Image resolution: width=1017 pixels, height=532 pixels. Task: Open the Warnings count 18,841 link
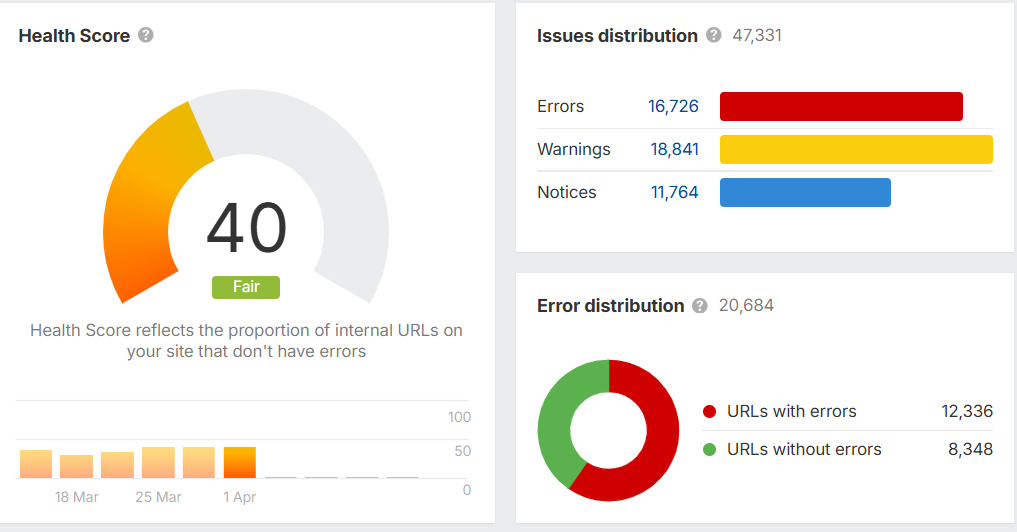coord(674,150)
